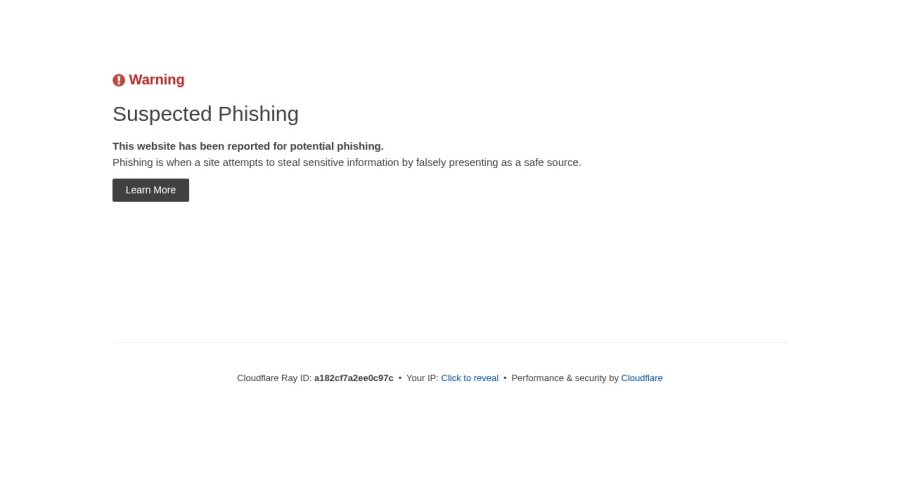Click the "Cloudflare Ray ID:" label
The width and height of the screenshot is (900, 500).
[274, 378]
